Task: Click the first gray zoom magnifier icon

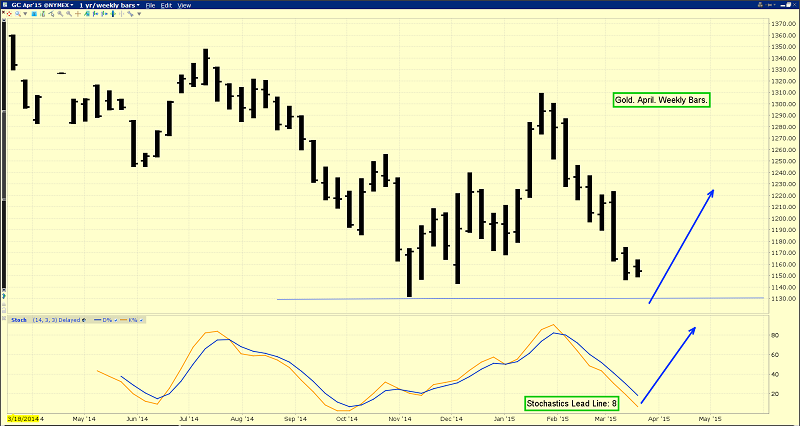Action: [x=60, y=14]
